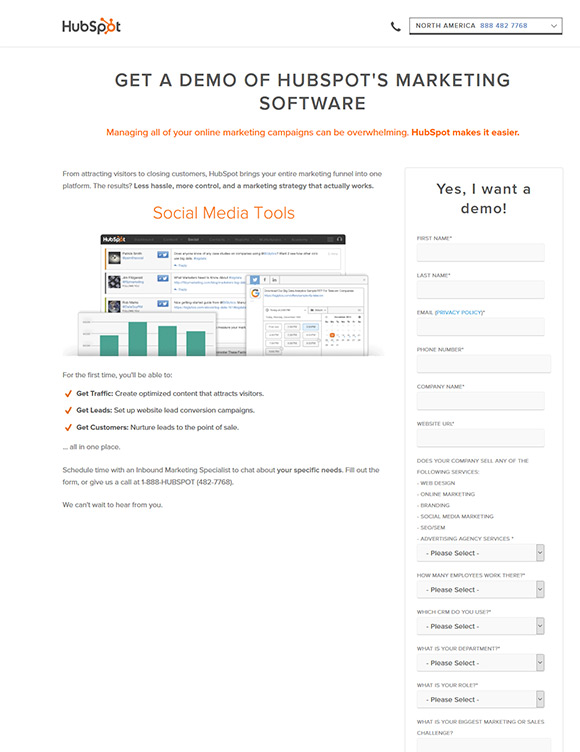The image size is (580, 752).
Task: Select the Company Name text box
Action: tap(480, 400)
